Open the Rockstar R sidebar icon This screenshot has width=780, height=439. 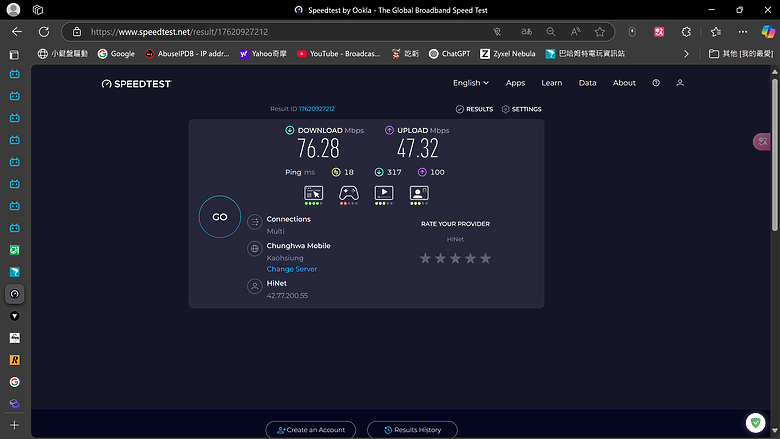(x=14, y=360)
